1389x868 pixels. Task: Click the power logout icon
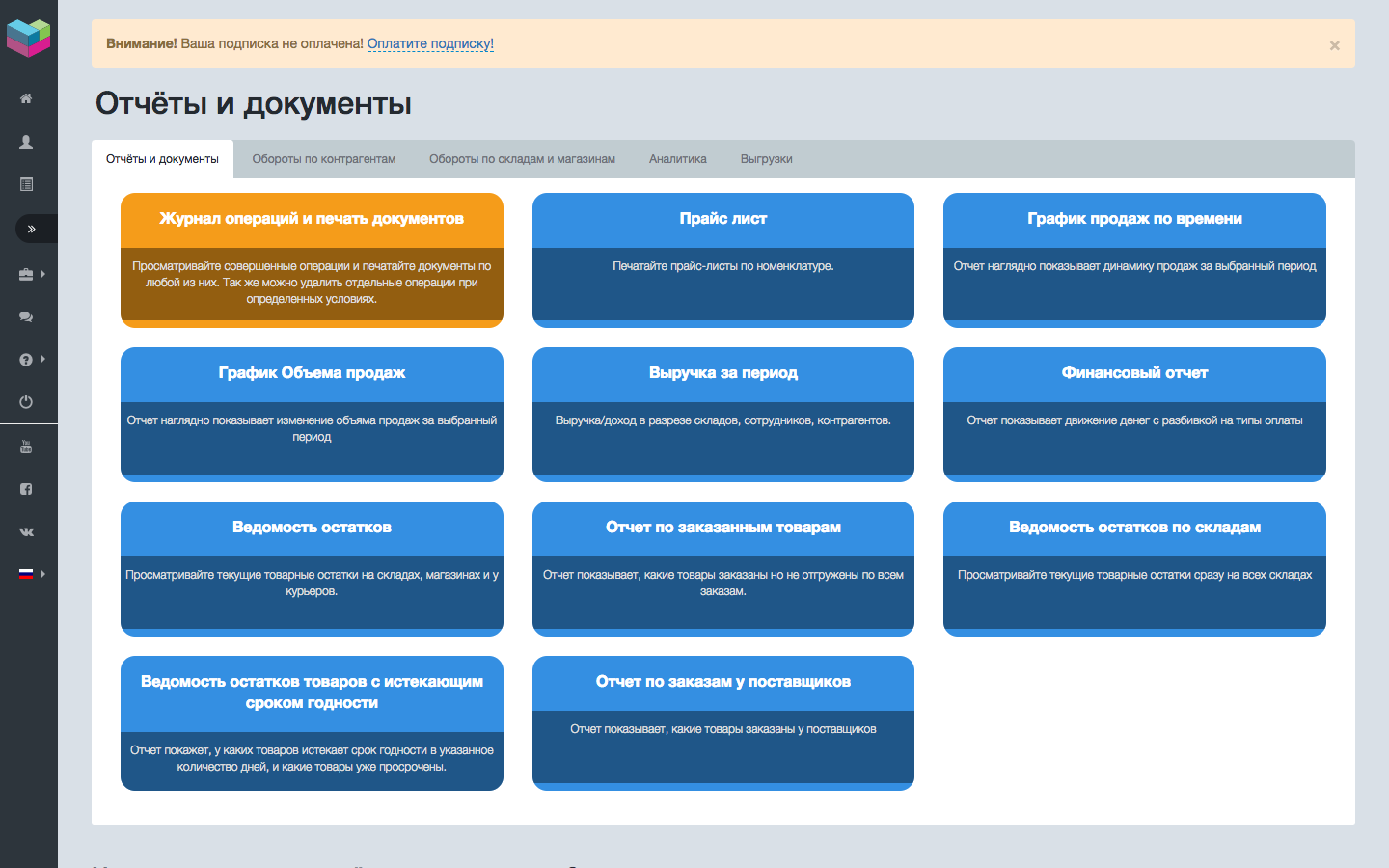pyautogui.click(x=26, y=402)
